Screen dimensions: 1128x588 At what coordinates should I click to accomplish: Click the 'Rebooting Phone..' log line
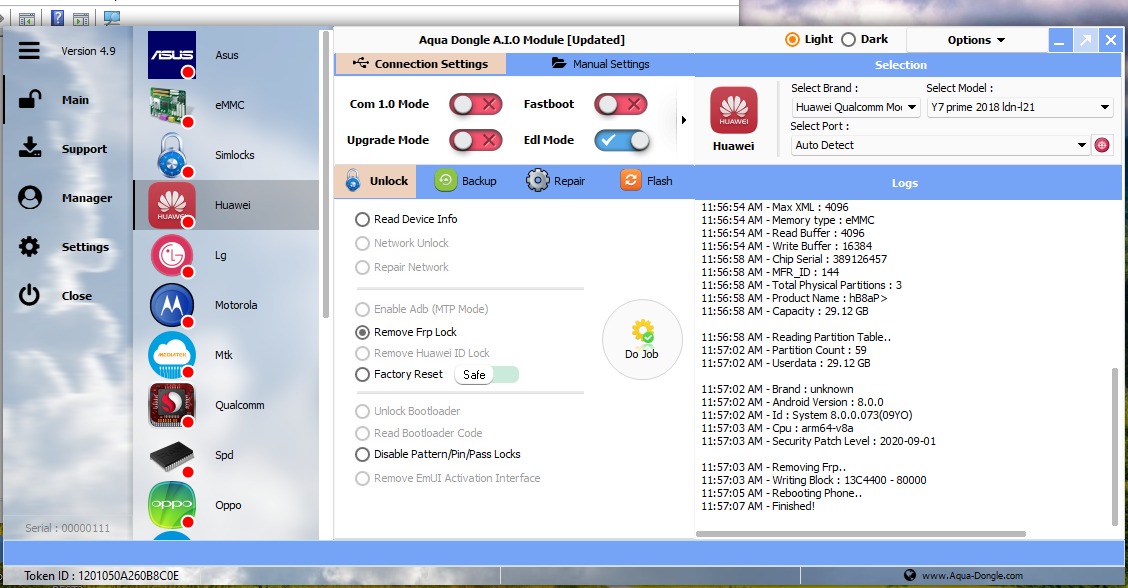[781, 493]
